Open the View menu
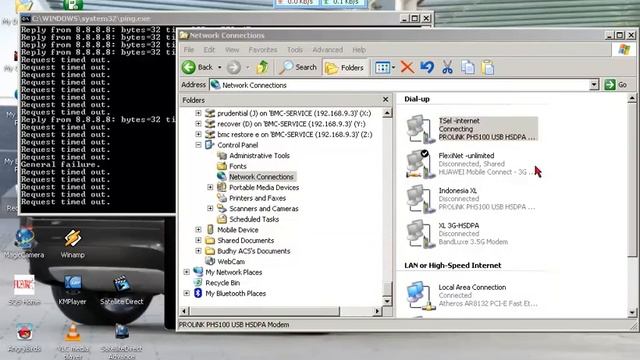 tap(232, 50)
